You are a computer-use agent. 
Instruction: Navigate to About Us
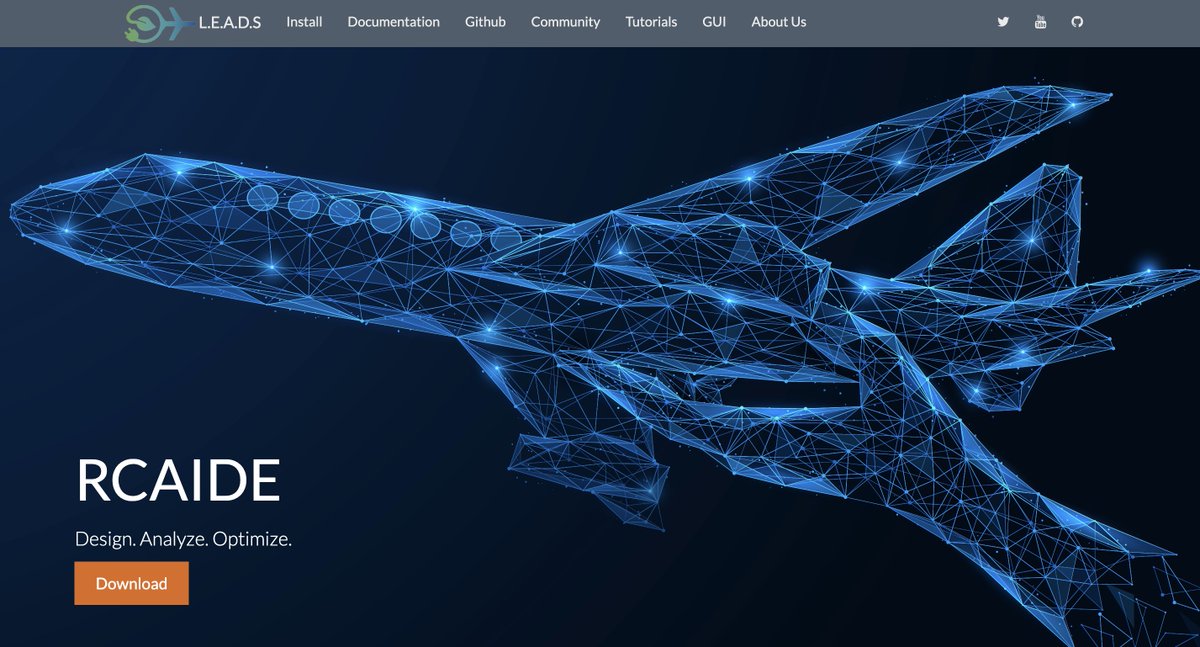[x=778, y=22]
